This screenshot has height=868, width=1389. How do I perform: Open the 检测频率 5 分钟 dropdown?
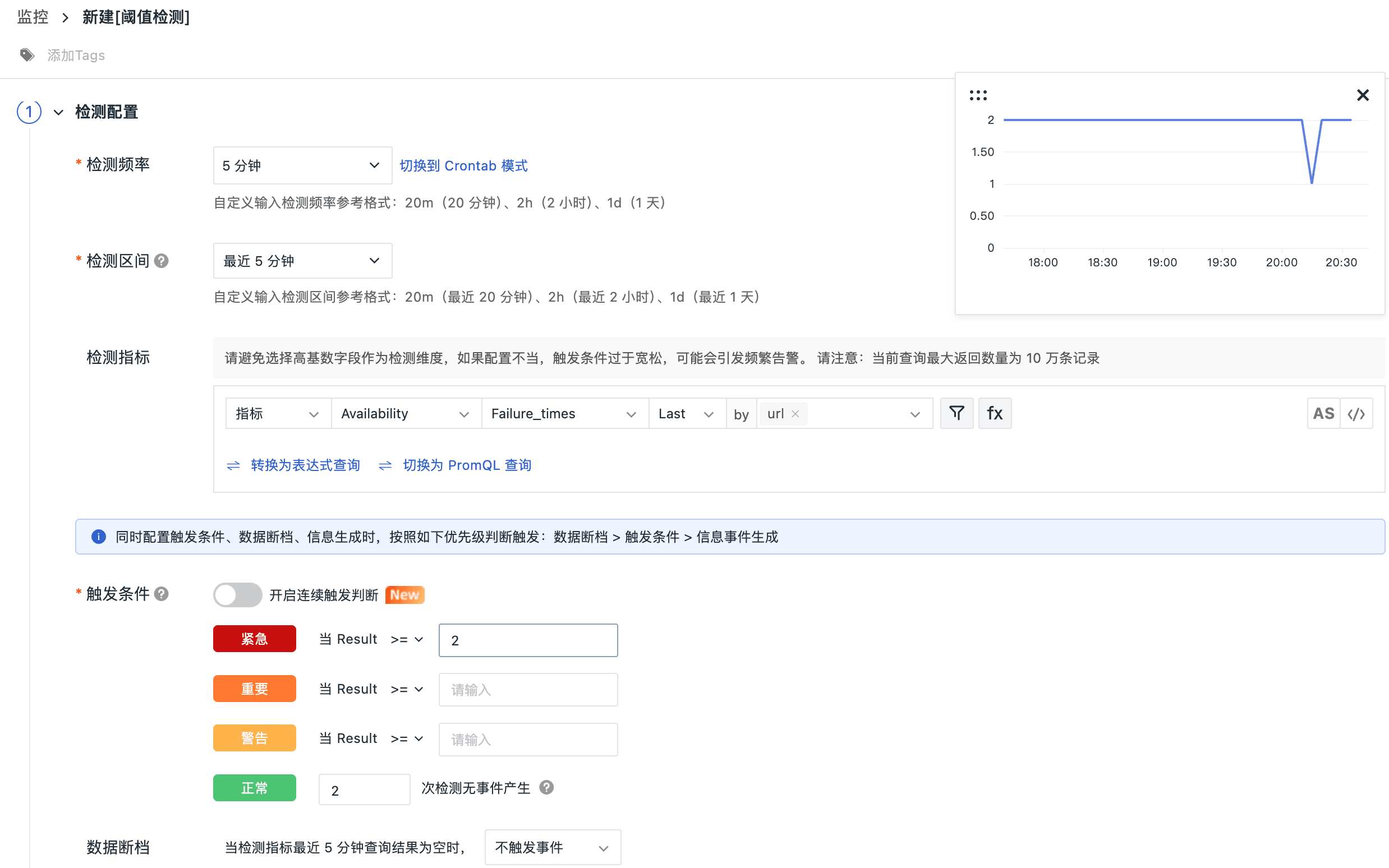302,165
